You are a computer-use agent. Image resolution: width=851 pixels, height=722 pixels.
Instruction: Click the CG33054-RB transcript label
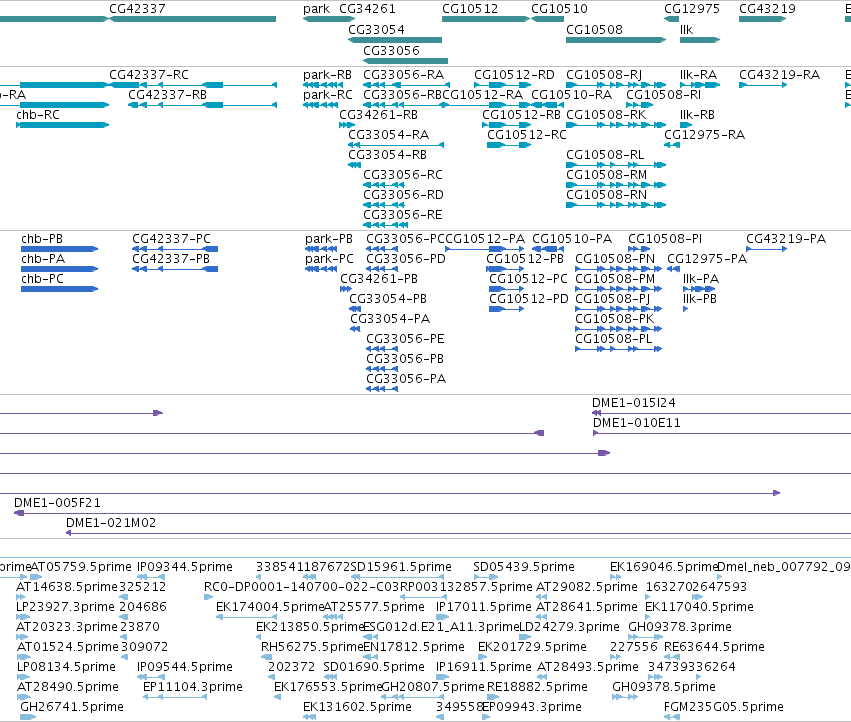pyautogui.click(x=388, y=155)
